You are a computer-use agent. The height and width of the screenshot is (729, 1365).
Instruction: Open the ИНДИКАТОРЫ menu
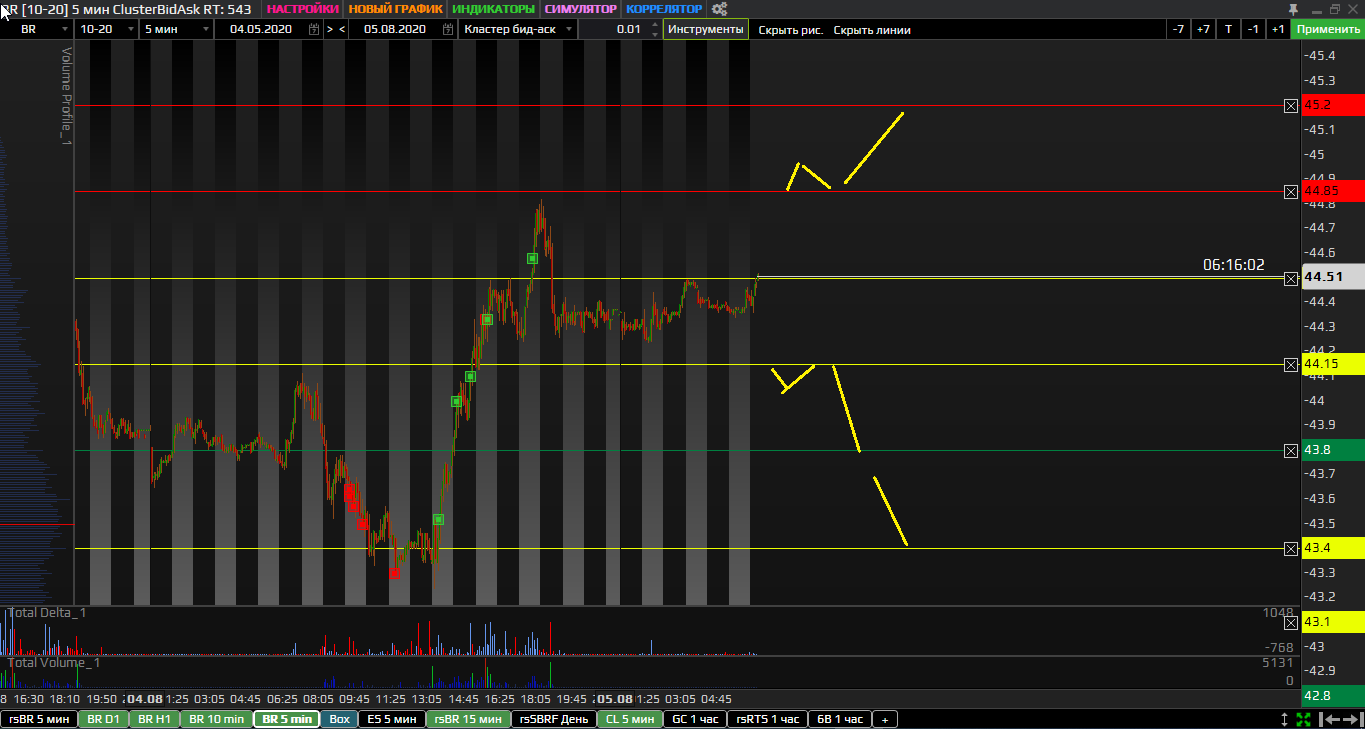click(494, 9)
